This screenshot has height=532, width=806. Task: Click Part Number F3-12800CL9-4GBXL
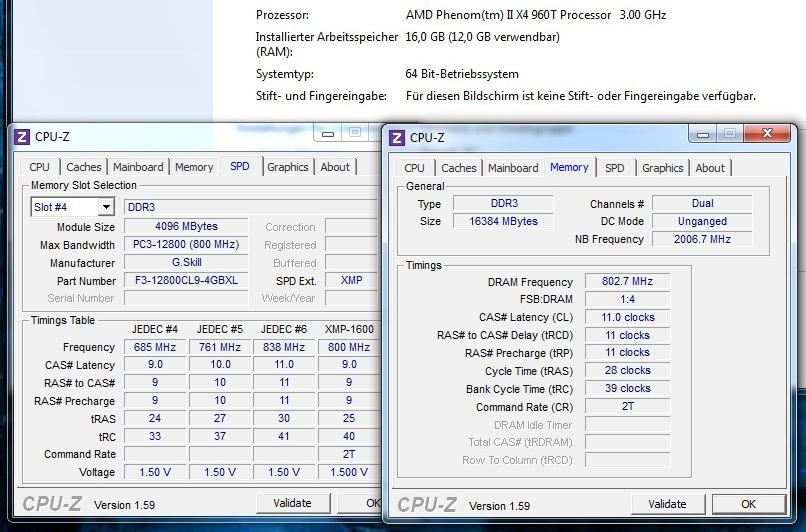[x=186, y=281]
